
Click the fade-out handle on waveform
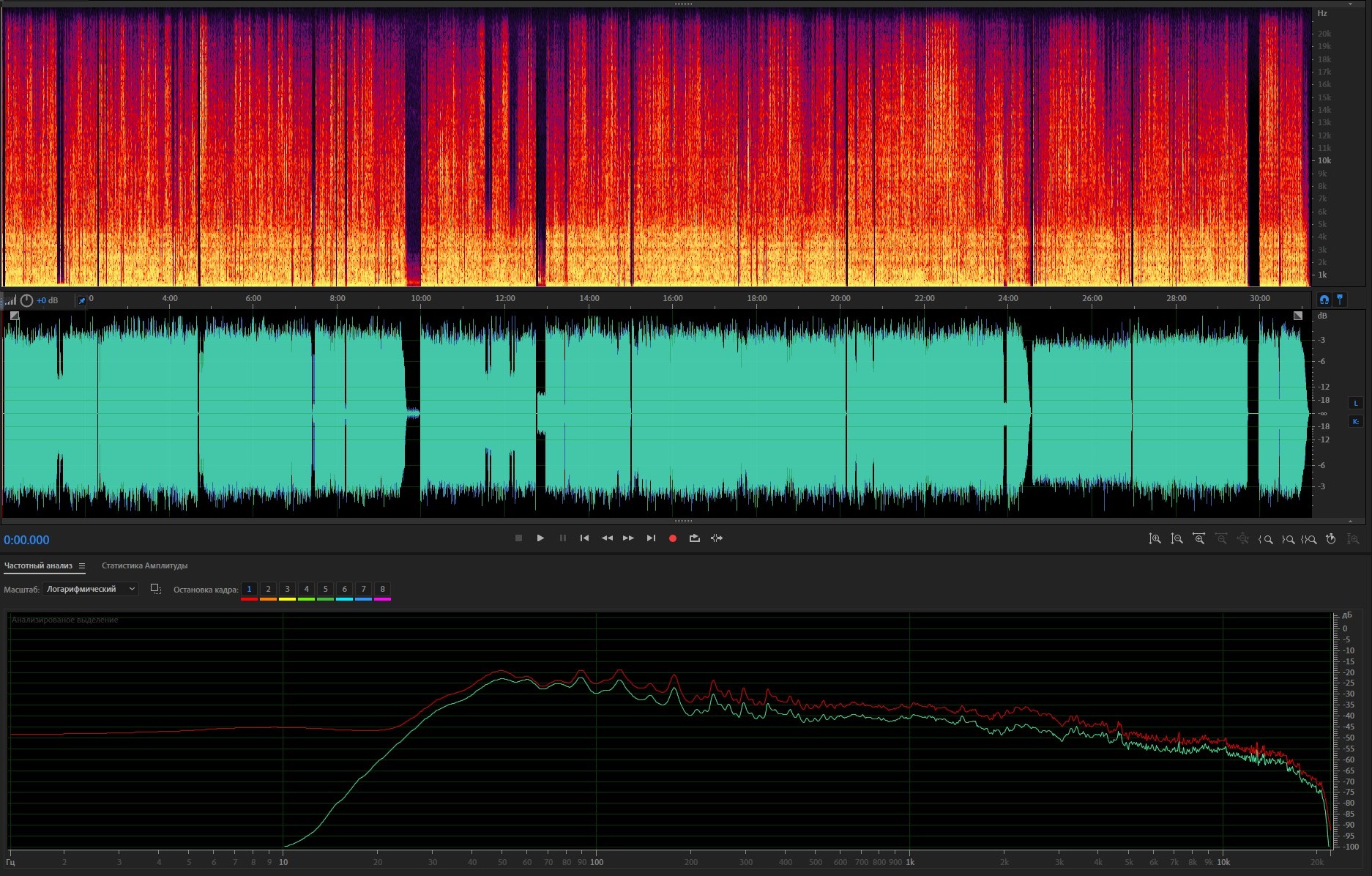point(1298,316)
